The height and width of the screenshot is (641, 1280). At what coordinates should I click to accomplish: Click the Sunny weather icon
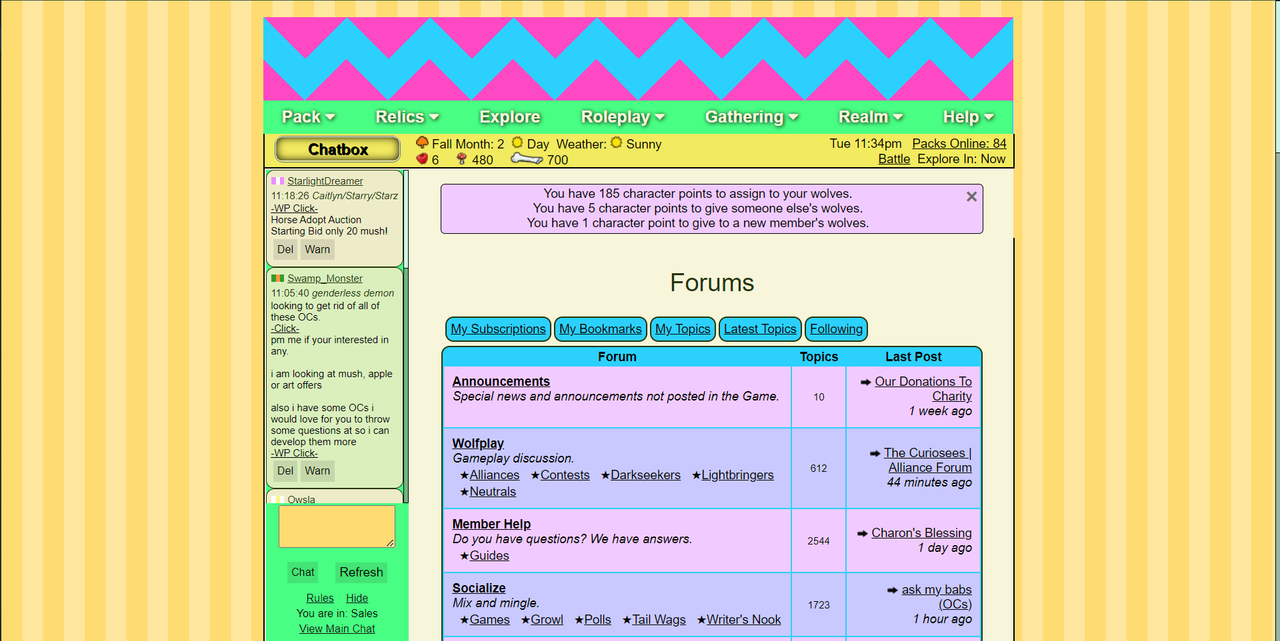click(616, 143)
